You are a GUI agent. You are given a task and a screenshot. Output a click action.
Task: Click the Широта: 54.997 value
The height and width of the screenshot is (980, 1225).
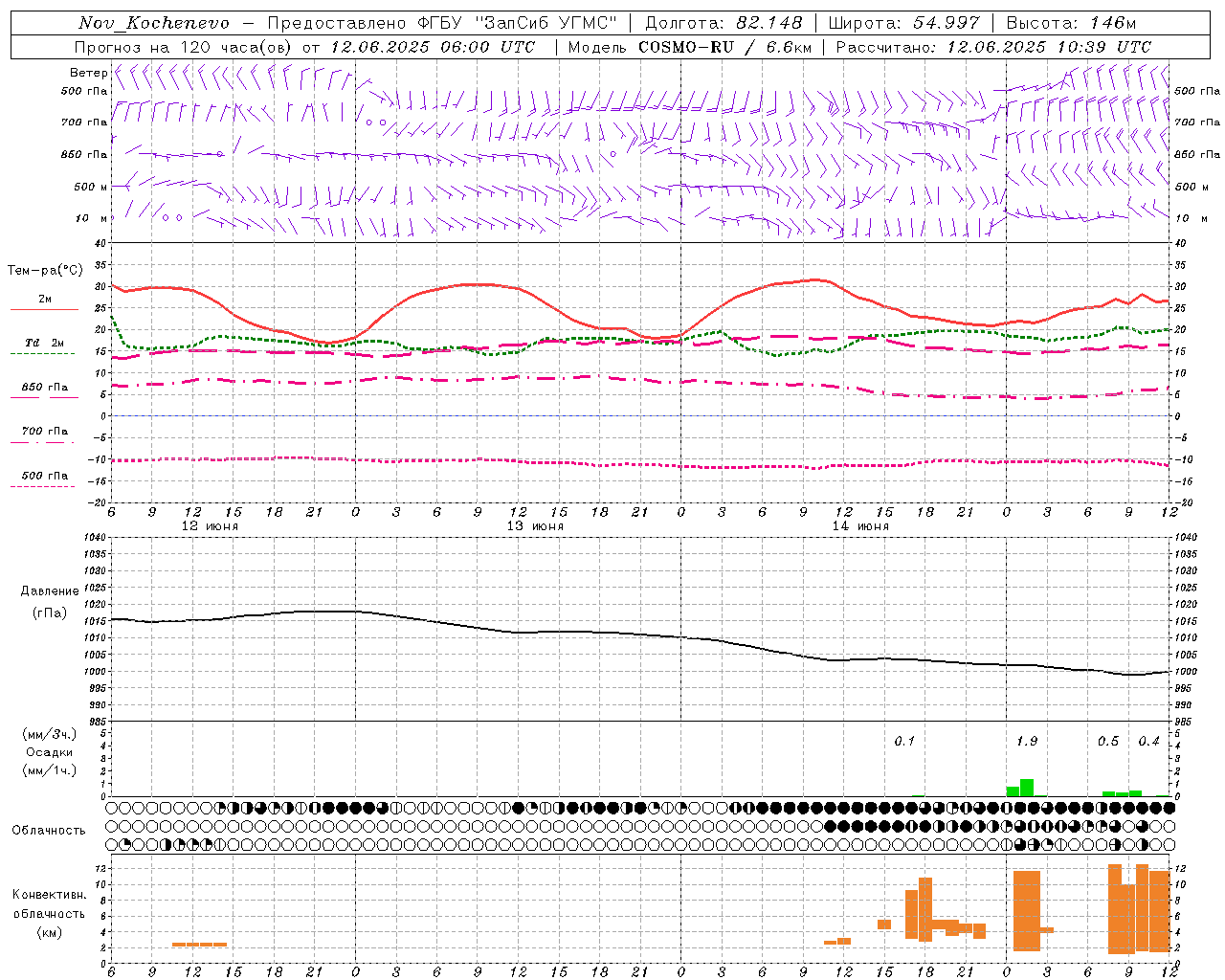pyautogui.click(x=903, y=23)
